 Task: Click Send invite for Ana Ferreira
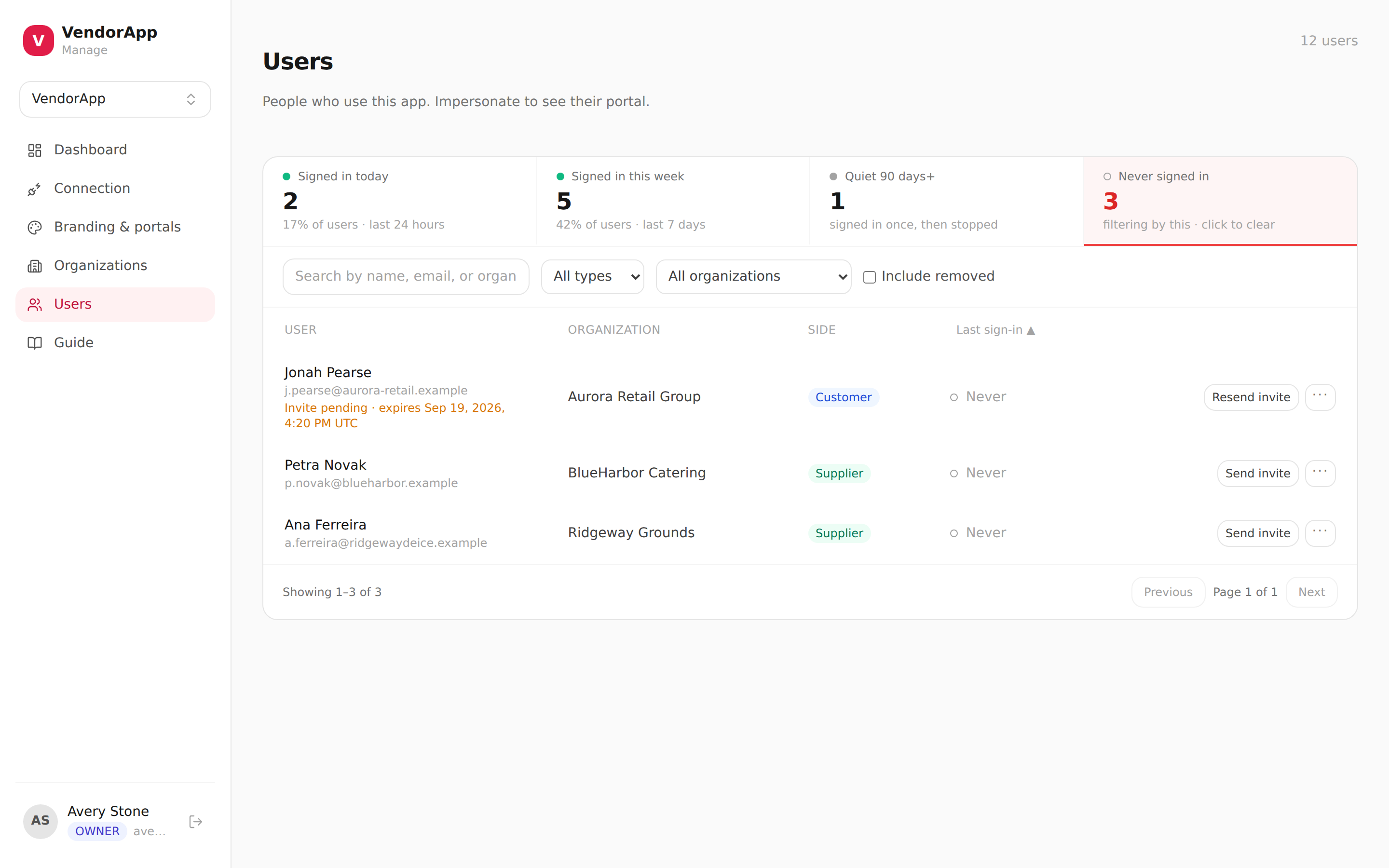pyautogui.click(x=1257, y=533)
